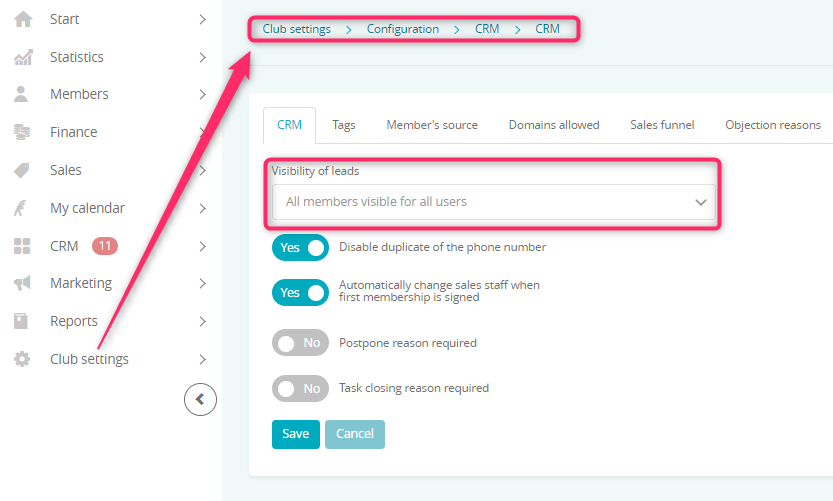The width and height of the screenshot is (833, 501).
Task: Expand the My calendar menu chevron
Action: [x=202, y=208]
